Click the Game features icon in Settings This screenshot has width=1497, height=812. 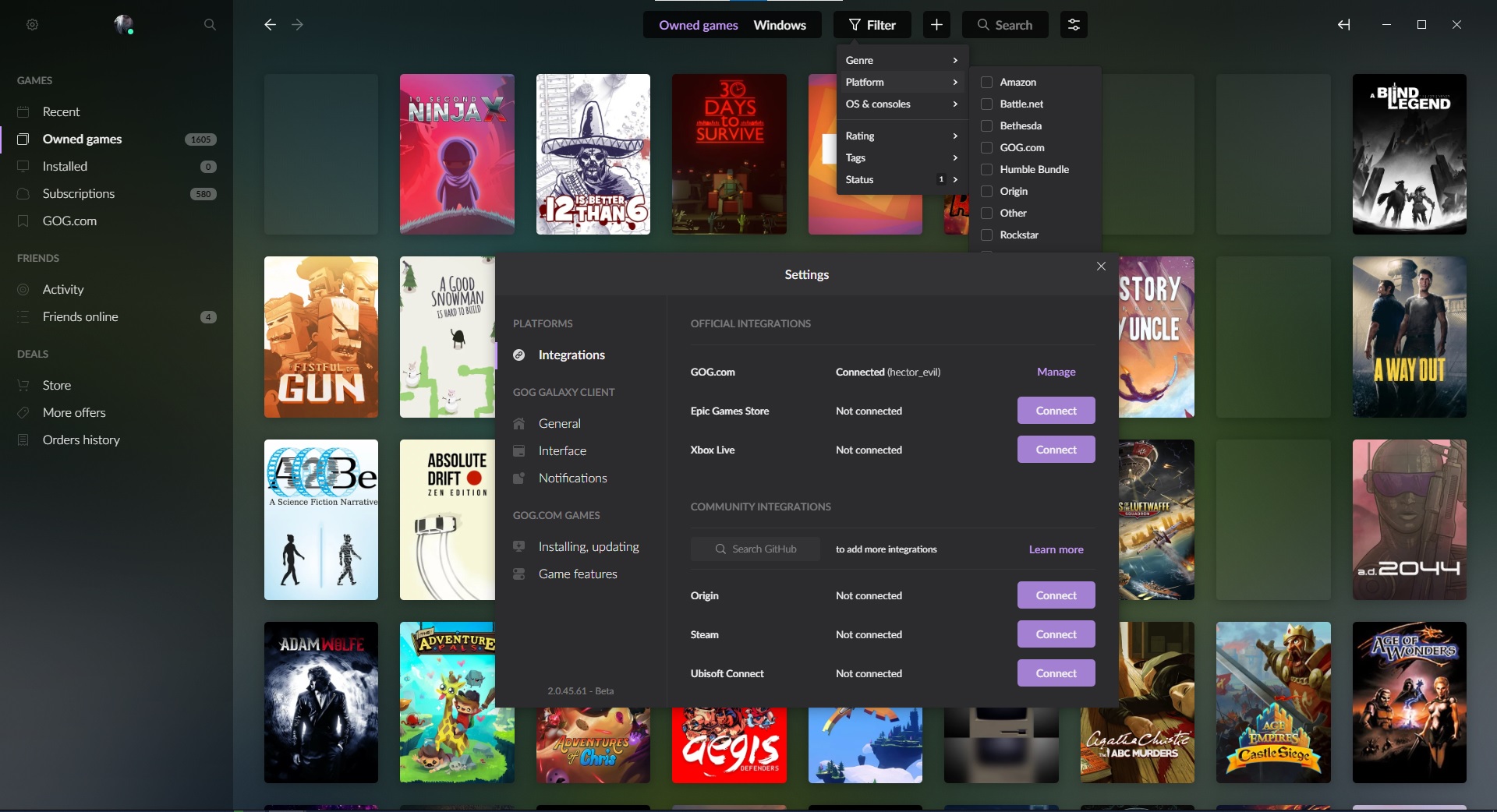click(519, 574)
